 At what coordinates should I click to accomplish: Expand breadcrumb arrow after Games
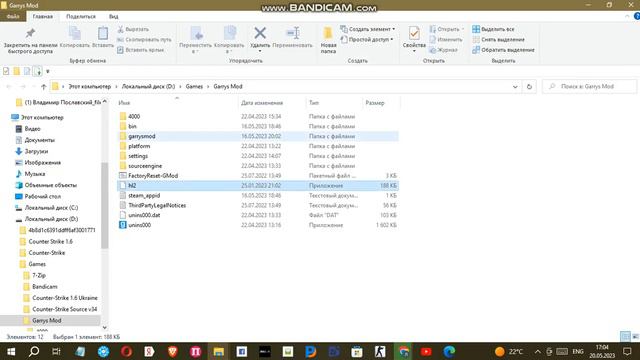[208, 87]
